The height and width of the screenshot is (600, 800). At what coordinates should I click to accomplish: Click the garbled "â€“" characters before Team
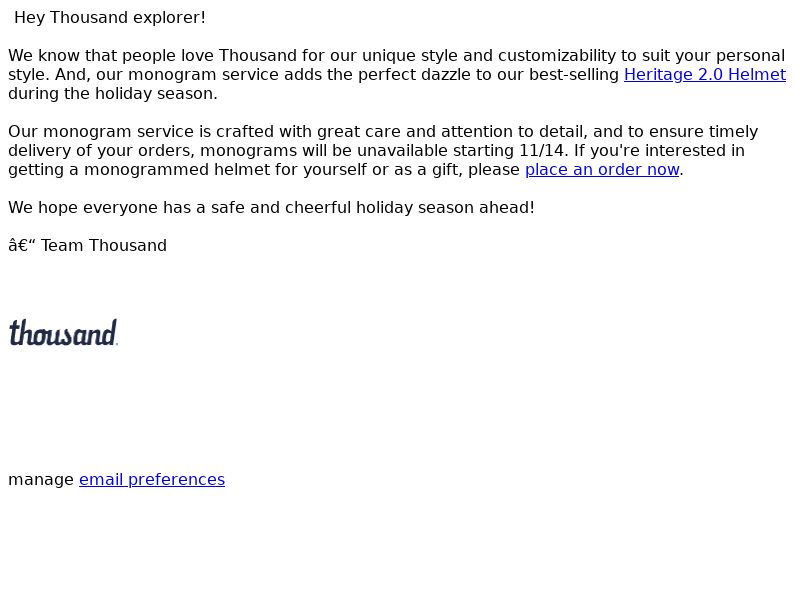(x=22, y=246)
